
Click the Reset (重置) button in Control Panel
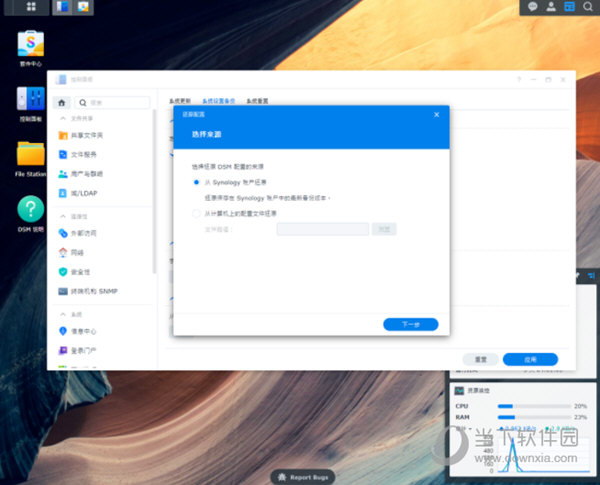pyautogui.click(x=481, y=359)
